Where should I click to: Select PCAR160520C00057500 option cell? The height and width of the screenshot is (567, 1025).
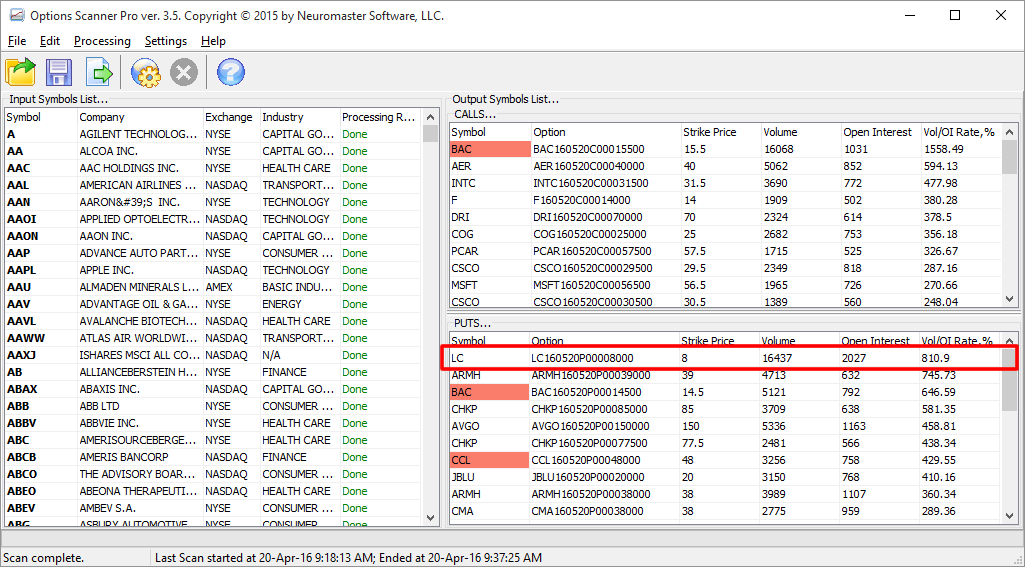pyautogui.click(x=592, y=251)
